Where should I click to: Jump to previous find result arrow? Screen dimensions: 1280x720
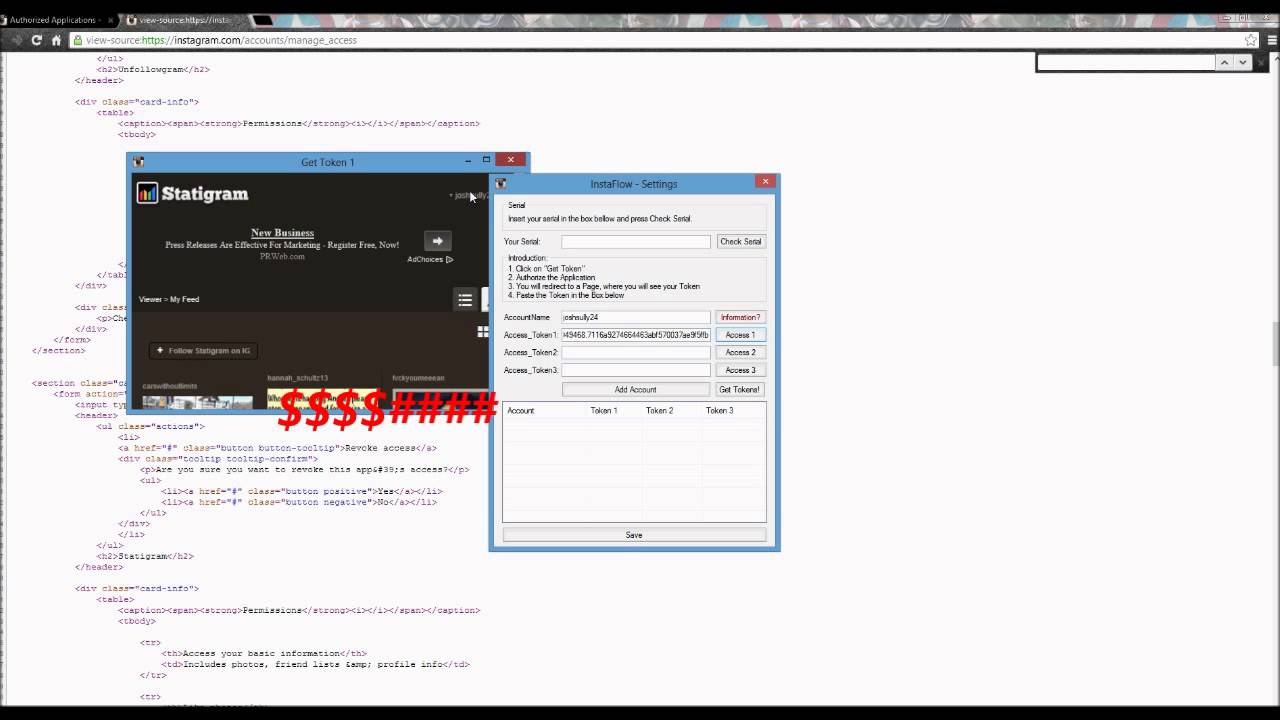click(x=1223, y=62)
